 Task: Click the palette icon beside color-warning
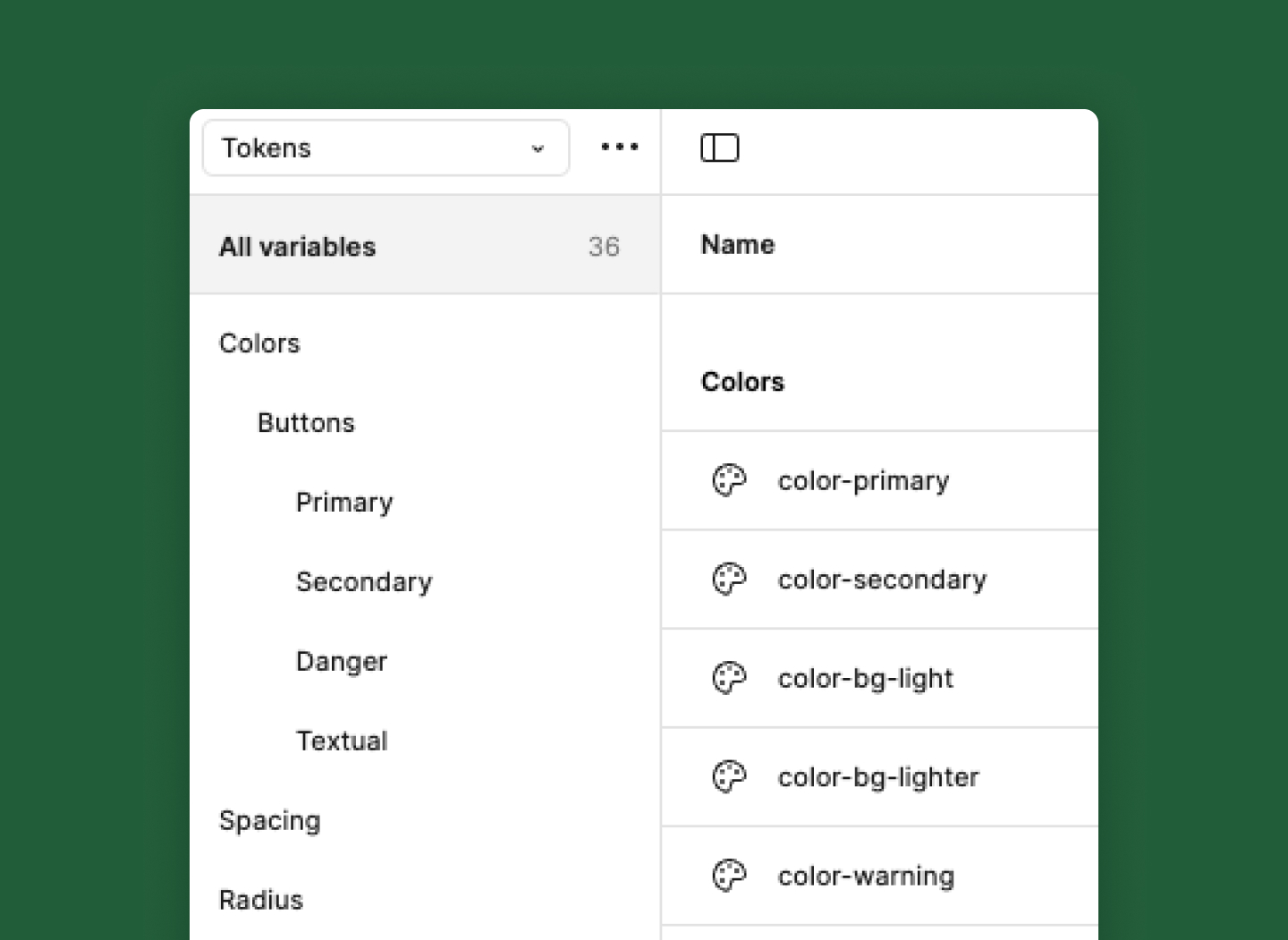729,876
